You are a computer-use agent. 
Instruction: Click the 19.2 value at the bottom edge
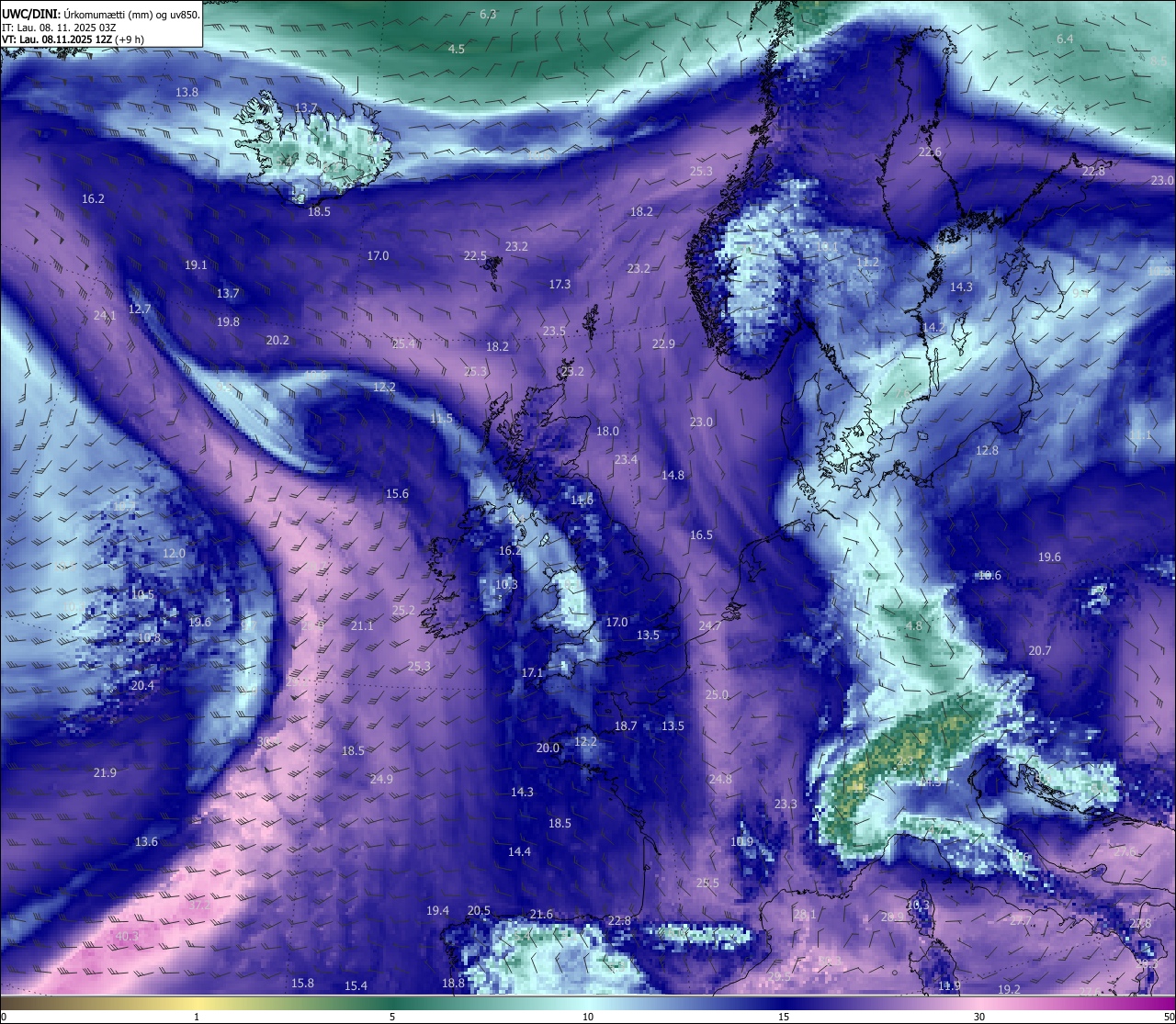[x=1009, y=989]
